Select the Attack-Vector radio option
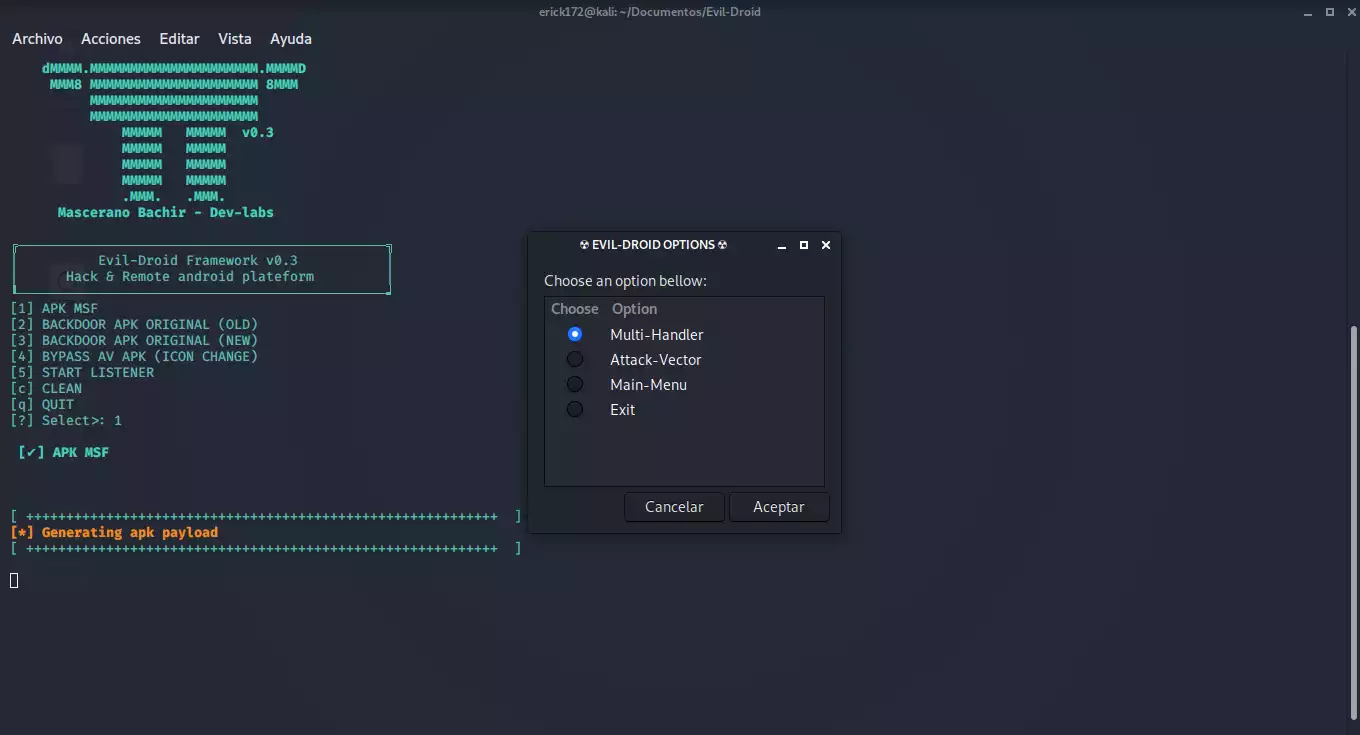 coord(575,359)
